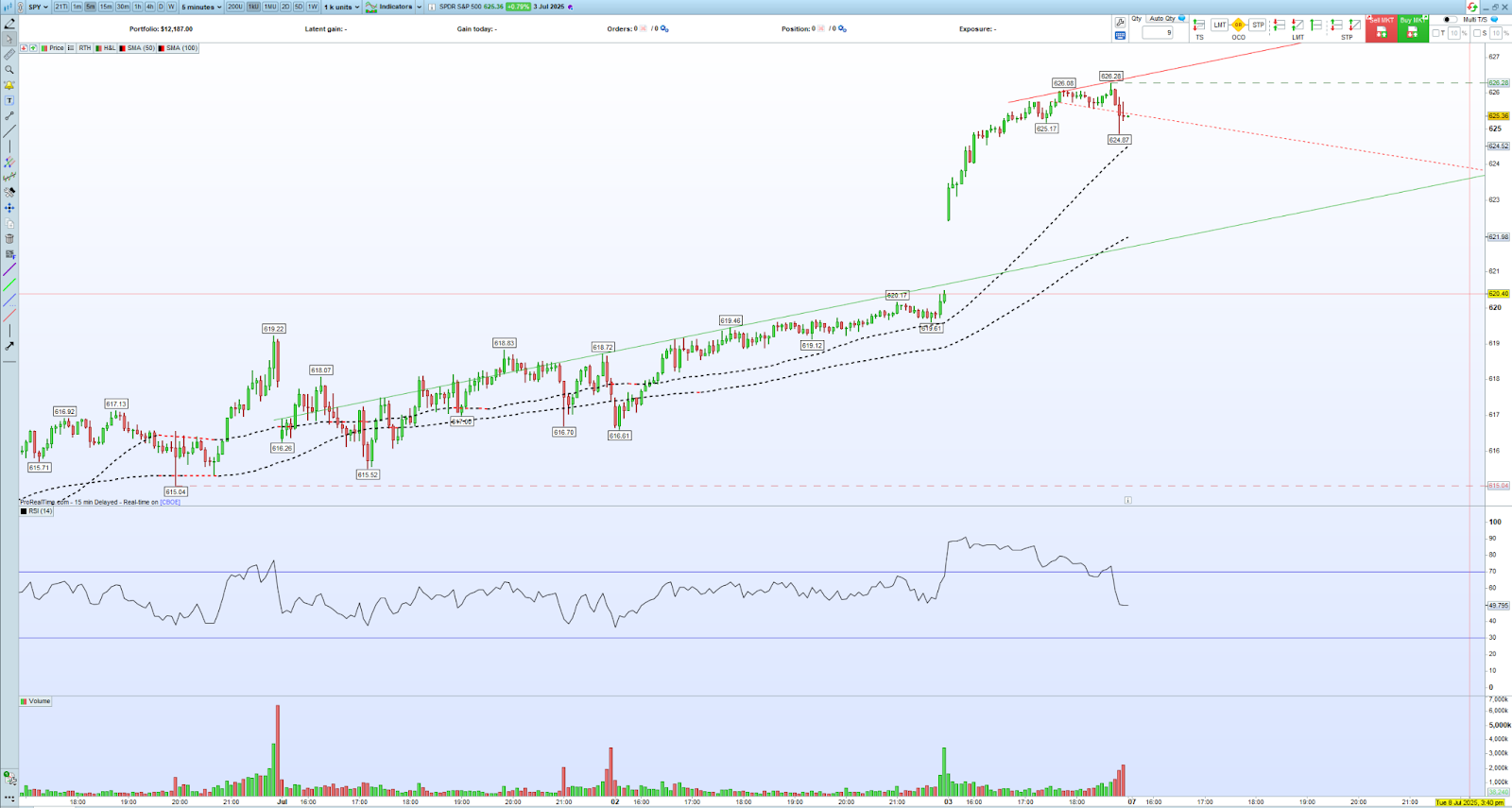This screenshot has height=808, width=1512.
Task: Select the text annotation tool
Action: 9,100
